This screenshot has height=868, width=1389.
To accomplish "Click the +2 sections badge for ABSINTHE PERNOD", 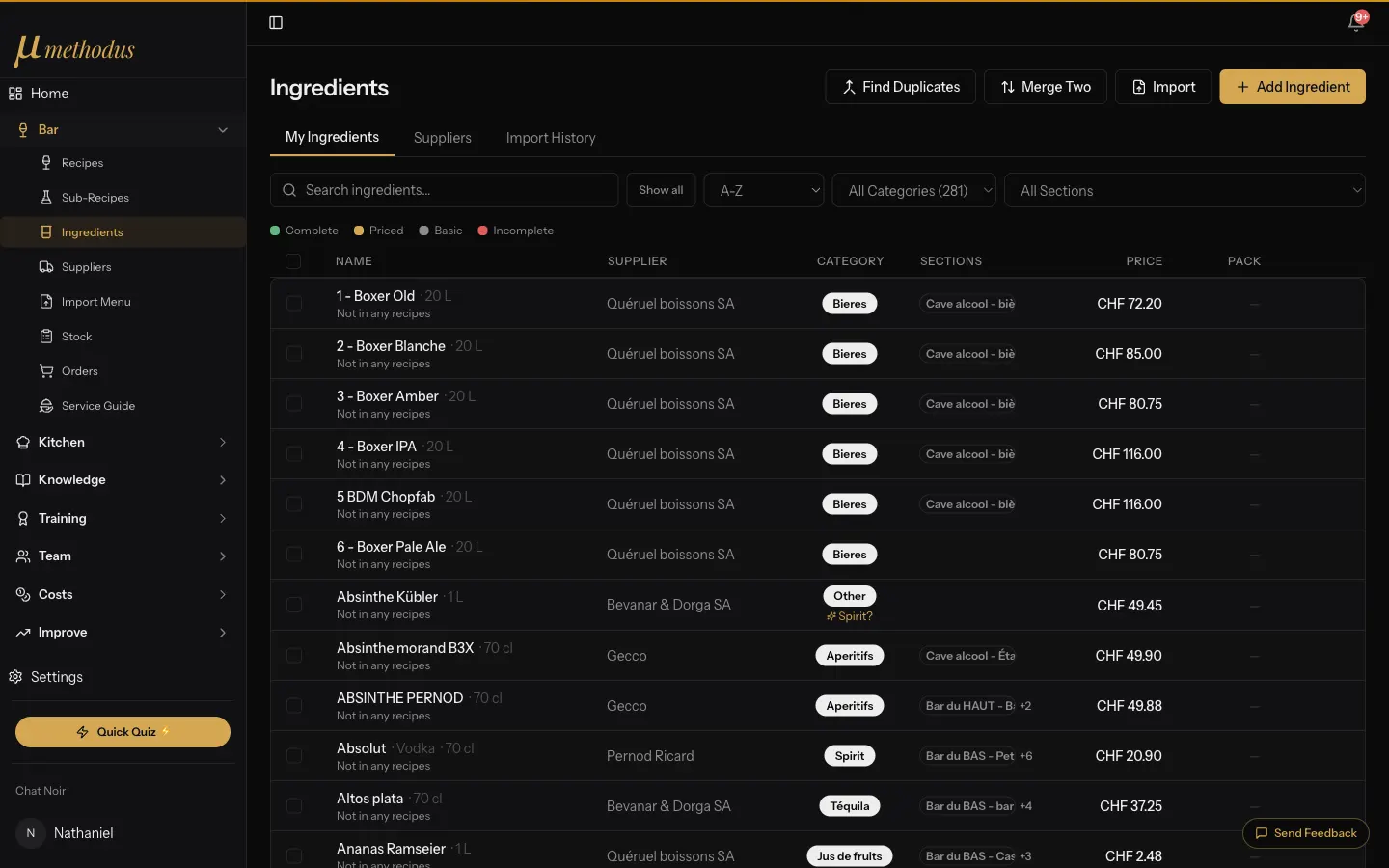I will (1025, 706).
